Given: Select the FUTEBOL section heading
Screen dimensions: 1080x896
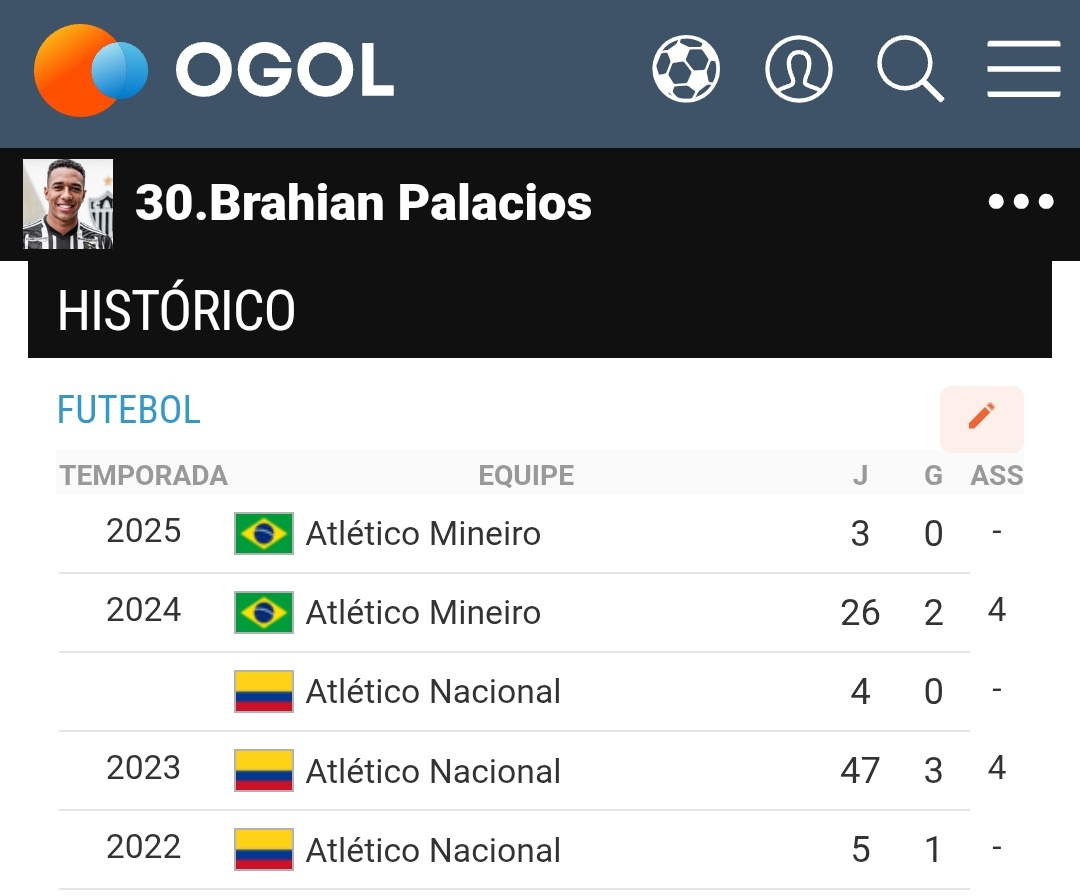Looking at the screenshot, I should [129, 410].
